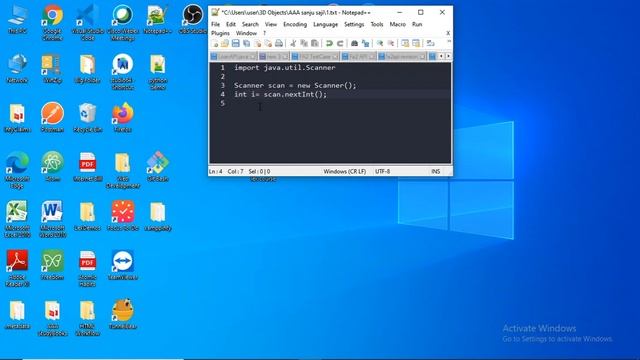Image resolution: width=640 pixels, height=360 pixels.
Task: Click the 'Scanner scan = new Scanner();' line
Action: (295, 86)
